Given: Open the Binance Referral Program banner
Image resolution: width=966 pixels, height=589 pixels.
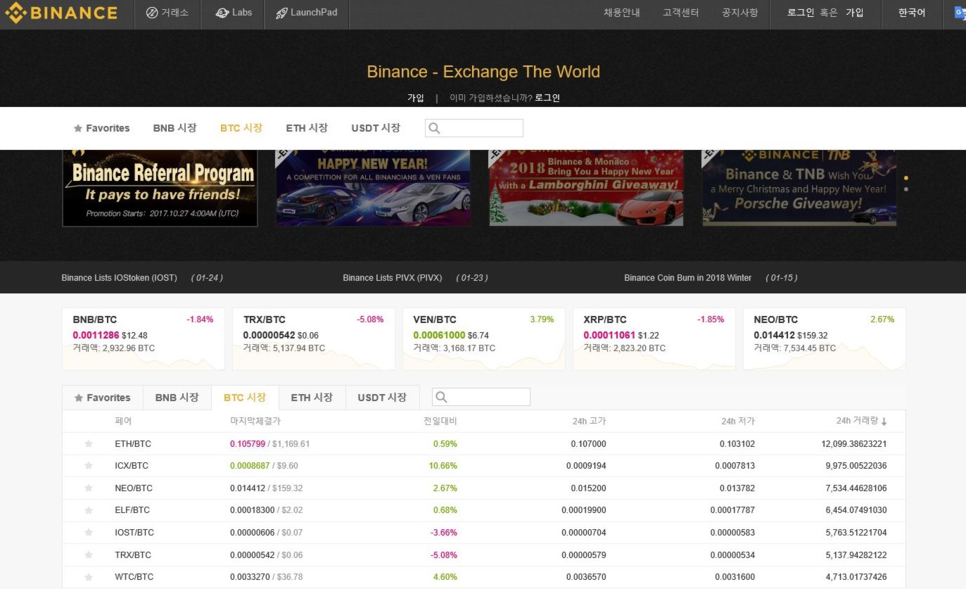Looking at the screenshot, I should click(160, 188).
